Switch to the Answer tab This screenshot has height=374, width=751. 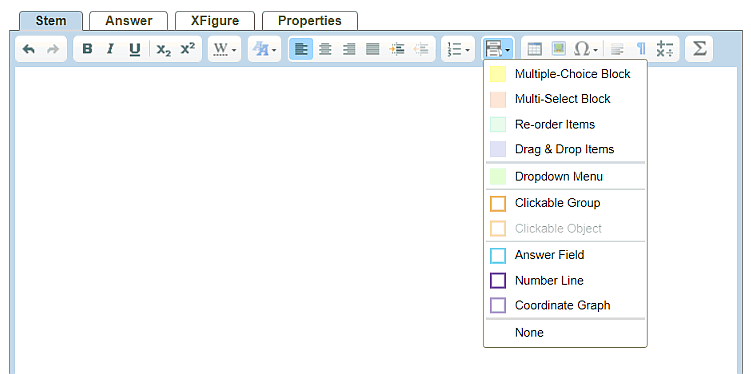[x=129, y=21]
